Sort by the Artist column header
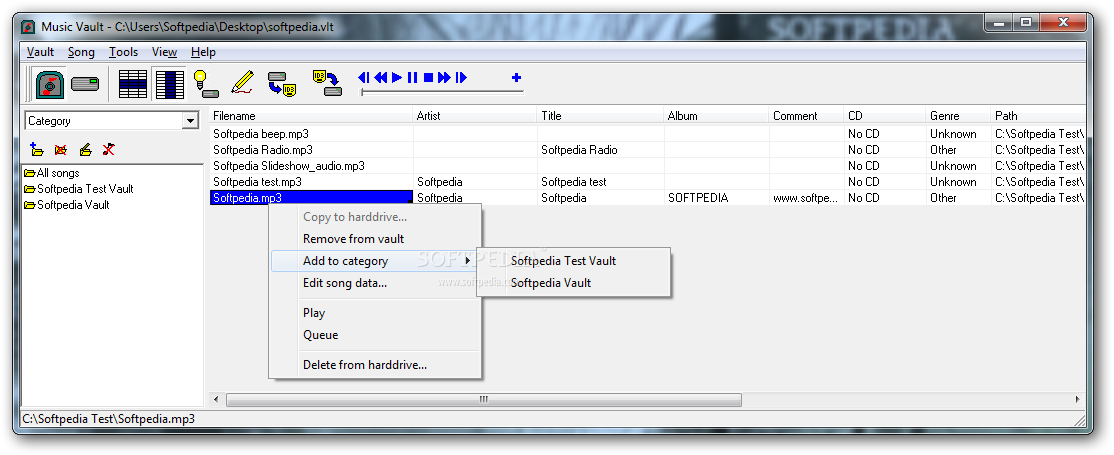The height and width of the screenshot is (455, 1114). (x=475, y=116)
